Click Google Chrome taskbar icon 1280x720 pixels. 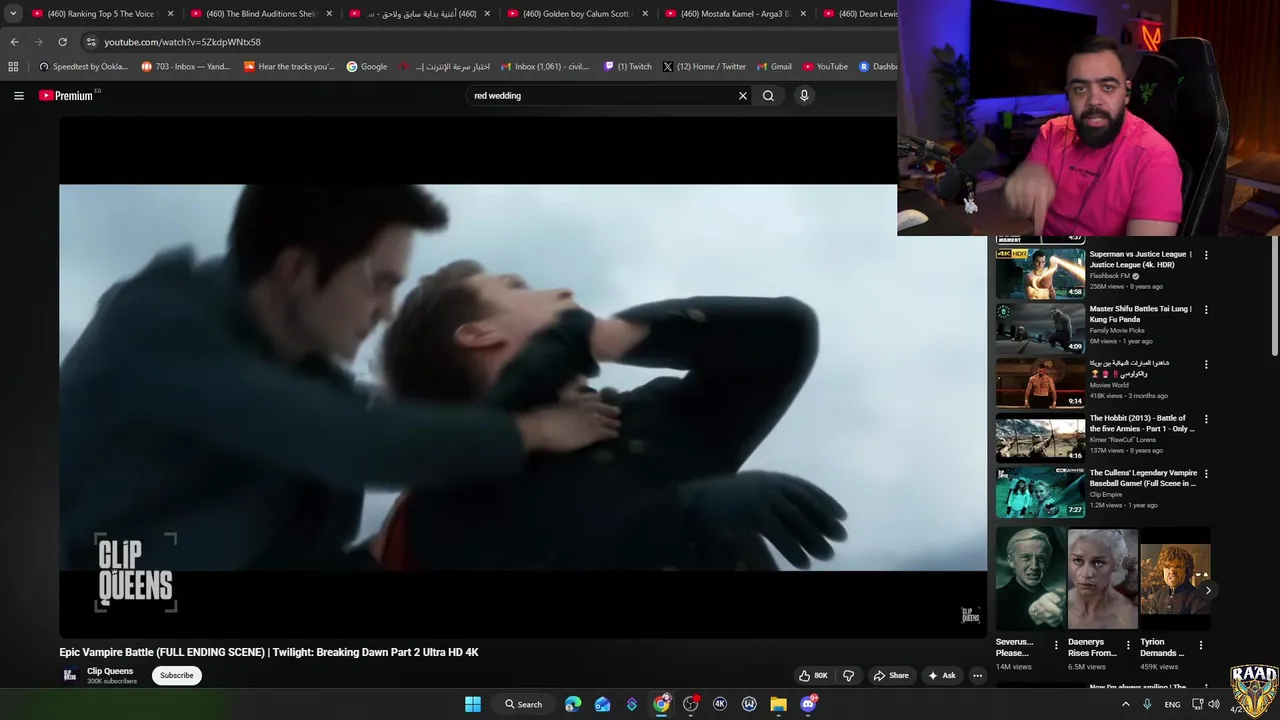click(662, 704)
